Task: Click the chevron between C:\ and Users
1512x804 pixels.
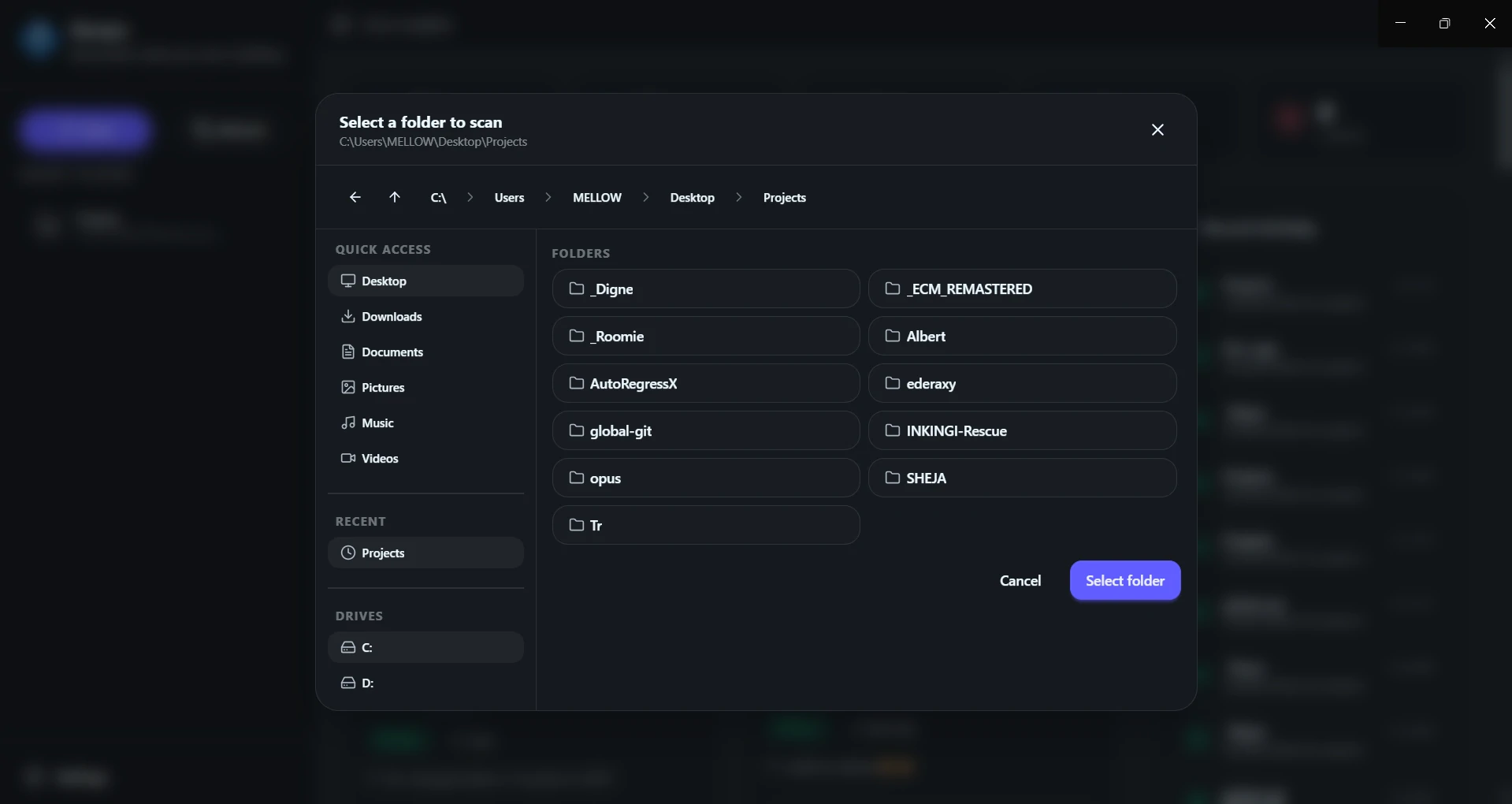Action: 470,197
